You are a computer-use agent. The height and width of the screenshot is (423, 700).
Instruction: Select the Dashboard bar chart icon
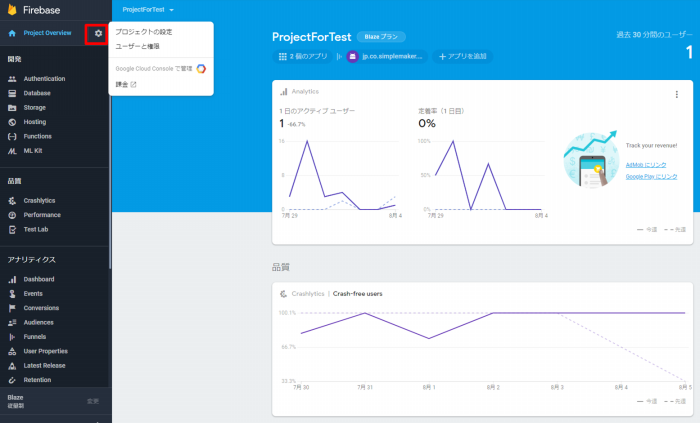pos(12,279)
